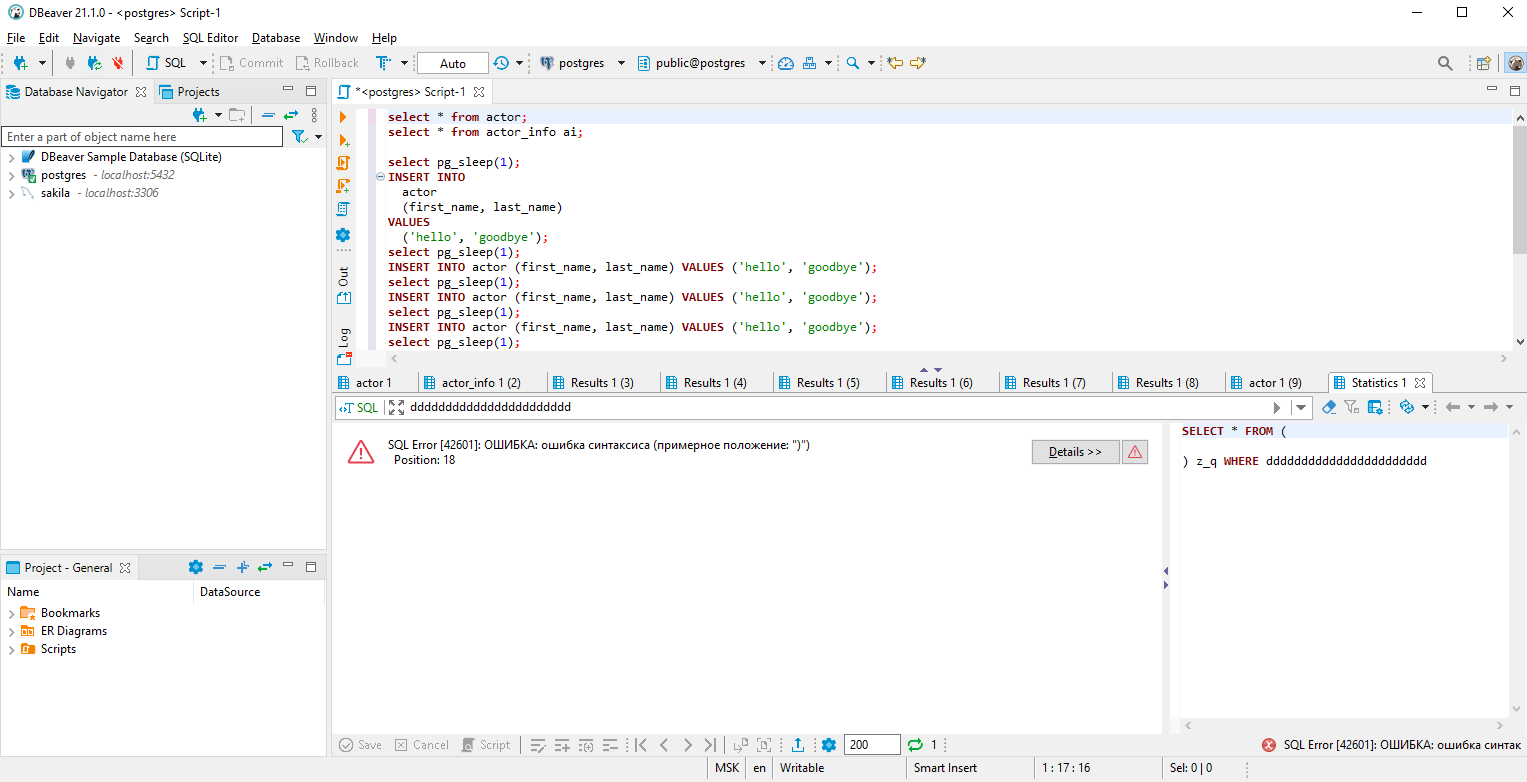Open a new SQL editor
This screenshot has width=1527, height=782.
point(168,62)
